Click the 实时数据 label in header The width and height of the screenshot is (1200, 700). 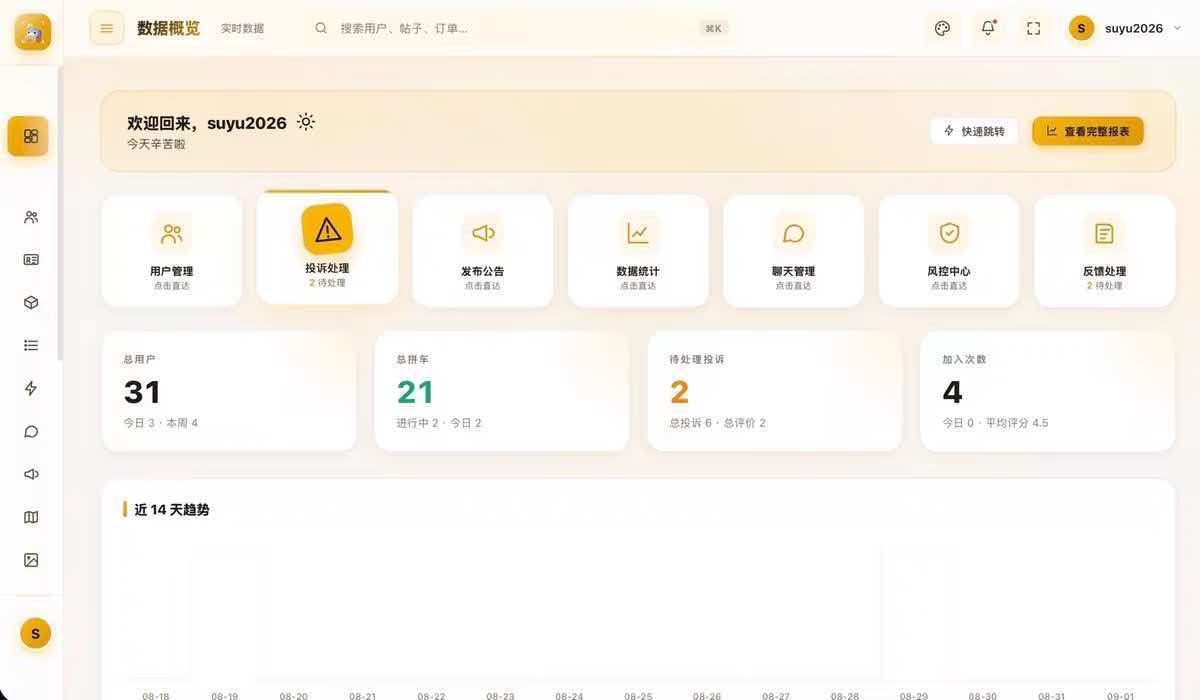pos(243,29)
